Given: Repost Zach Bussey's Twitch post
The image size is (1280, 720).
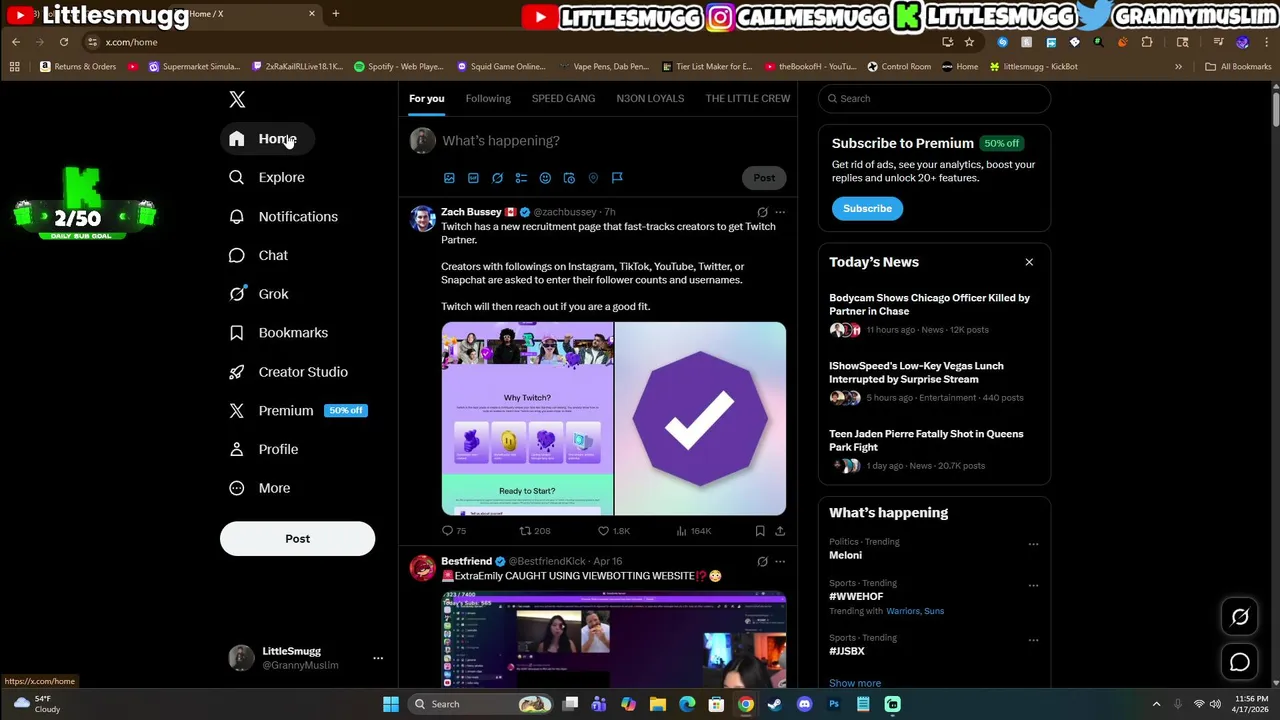Looking at the screenshot, I should tap(535, 531).
